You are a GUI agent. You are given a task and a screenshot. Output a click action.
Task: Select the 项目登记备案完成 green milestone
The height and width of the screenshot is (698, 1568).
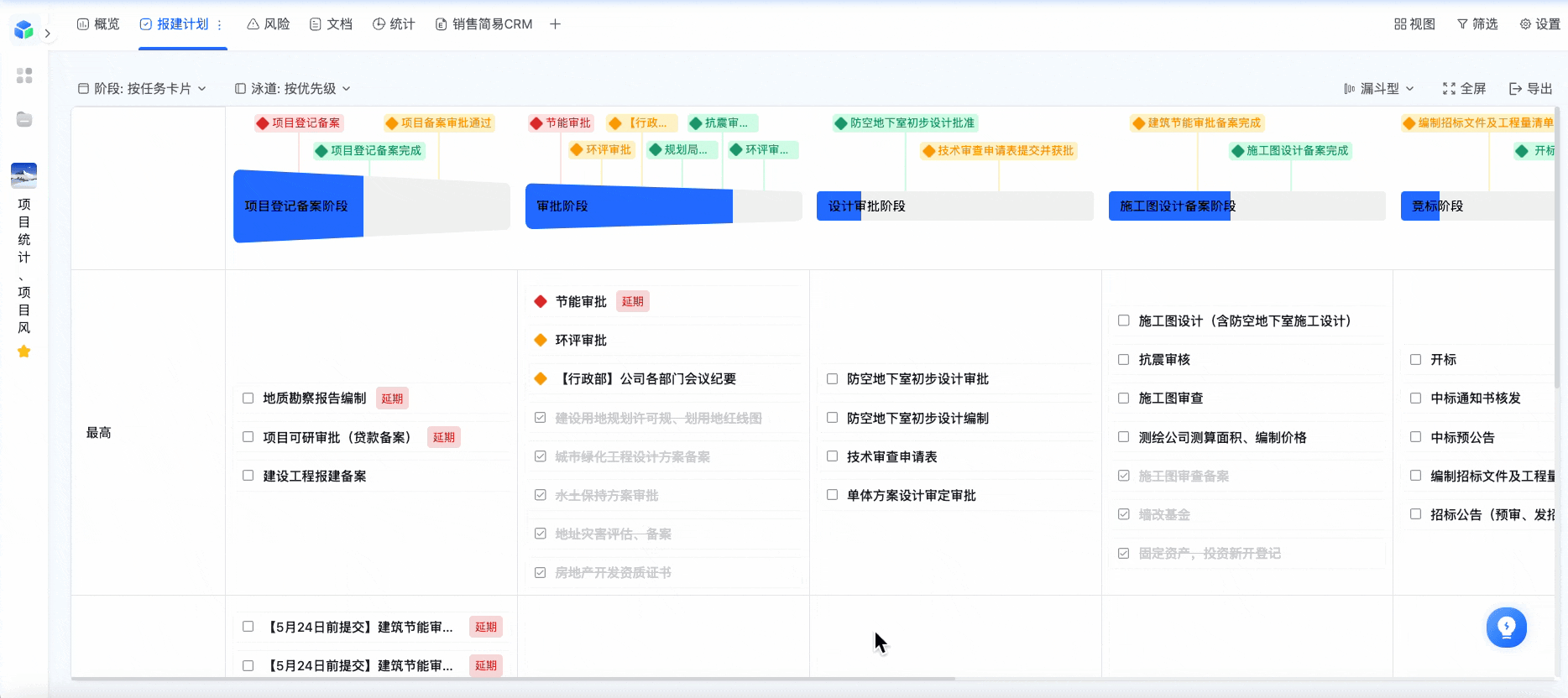coord(369,151)
